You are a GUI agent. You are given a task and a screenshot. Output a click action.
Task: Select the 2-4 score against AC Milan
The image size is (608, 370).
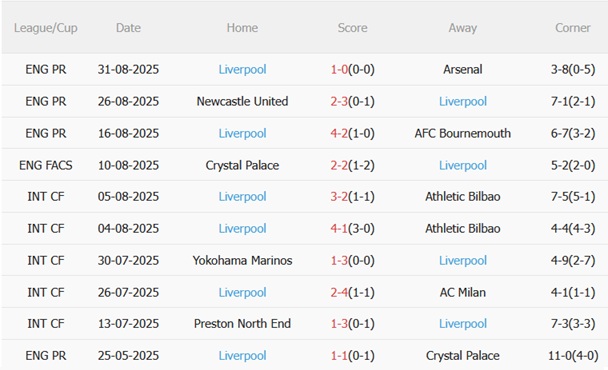pyautogui.click(x=339, y=292)
